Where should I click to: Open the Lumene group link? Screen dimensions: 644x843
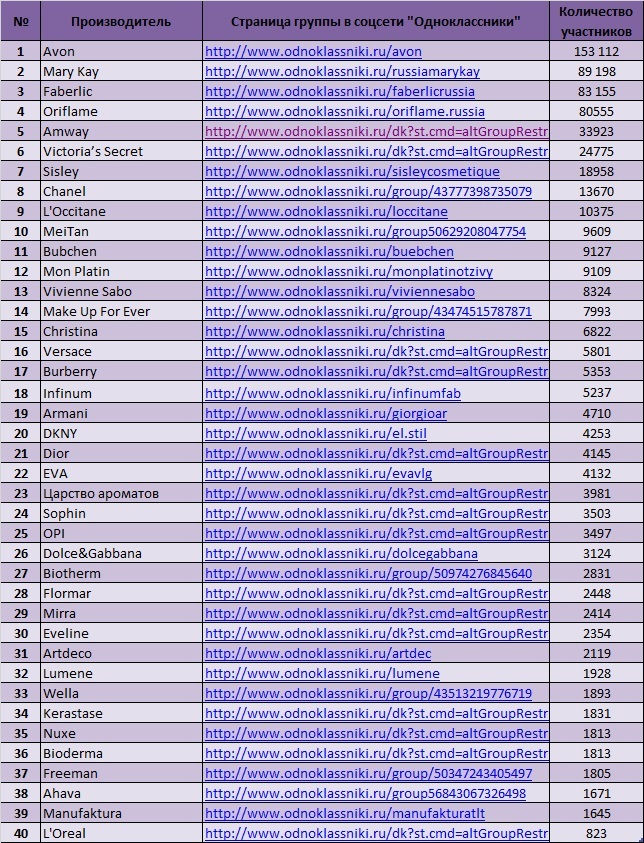pyautogui.click(x=322, y=674)
